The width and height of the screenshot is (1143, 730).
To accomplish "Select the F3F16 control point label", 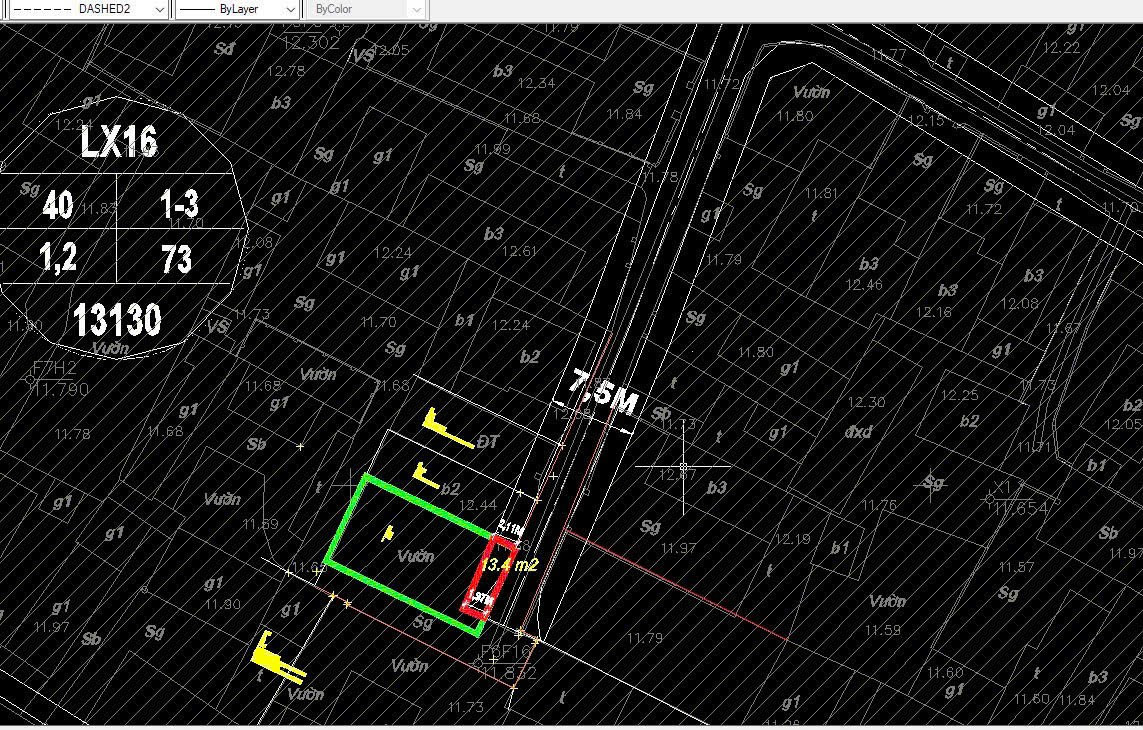I will pyautogui.click(x=505, y=651).
